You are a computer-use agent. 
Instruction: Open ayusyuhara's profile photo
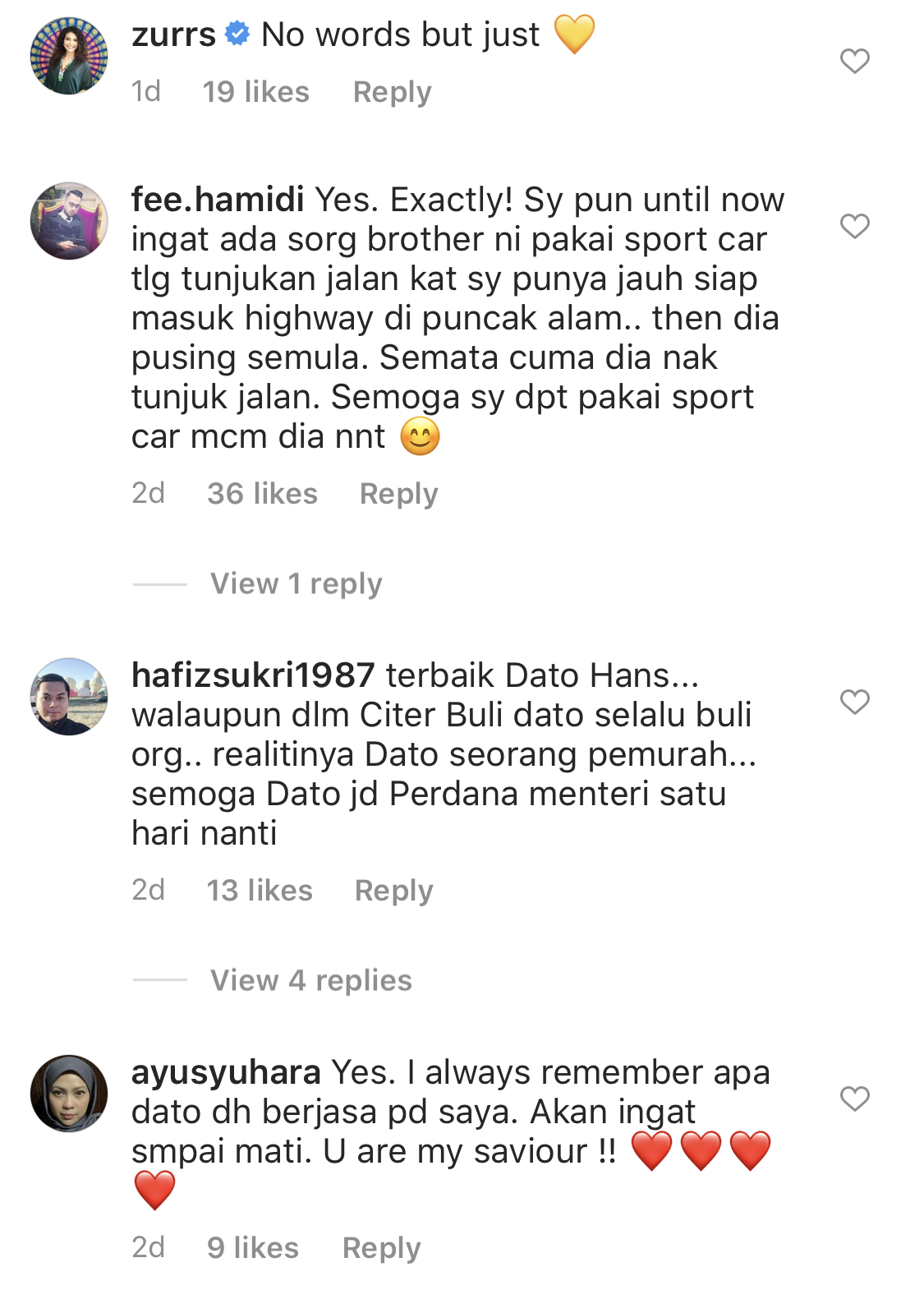[69, 1094]
